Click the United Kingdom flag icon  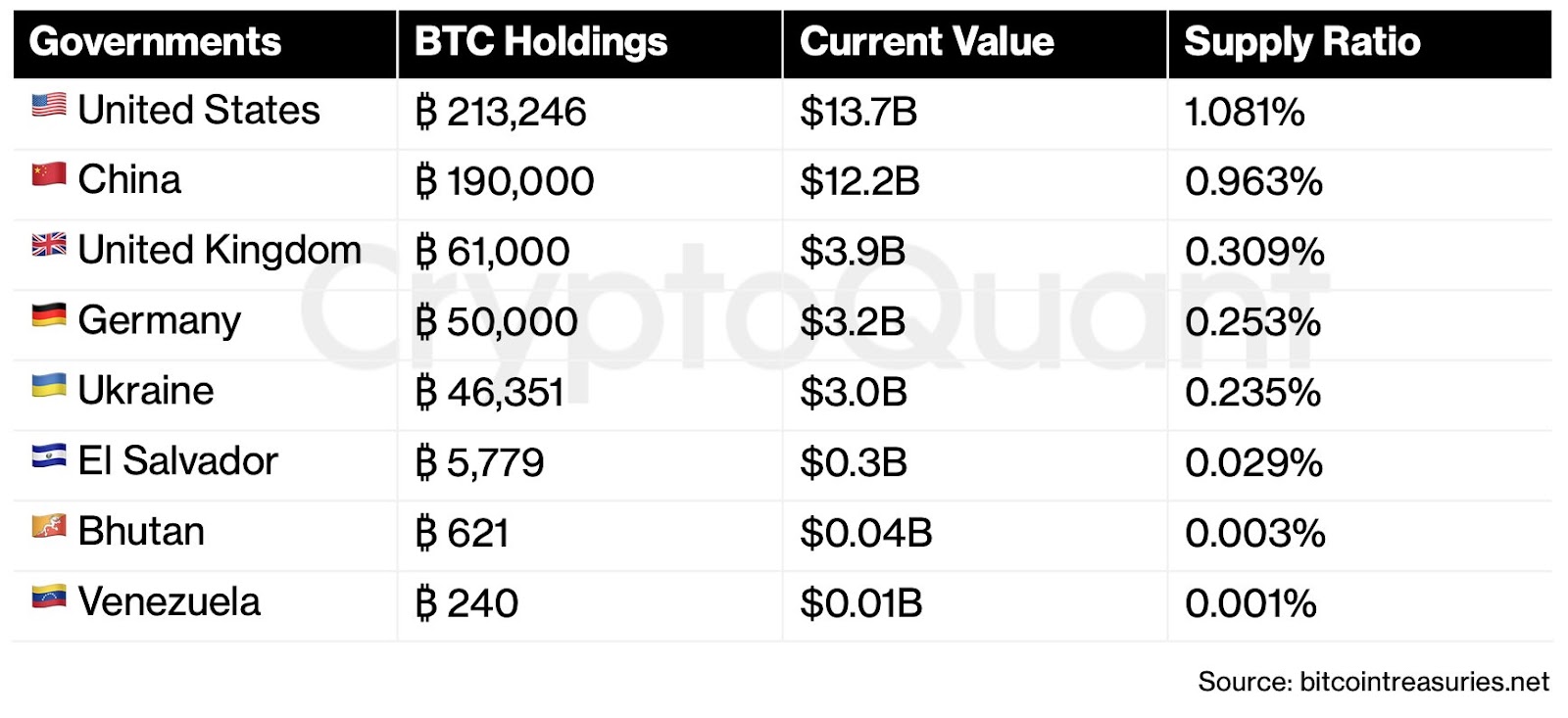pos(49,245)
